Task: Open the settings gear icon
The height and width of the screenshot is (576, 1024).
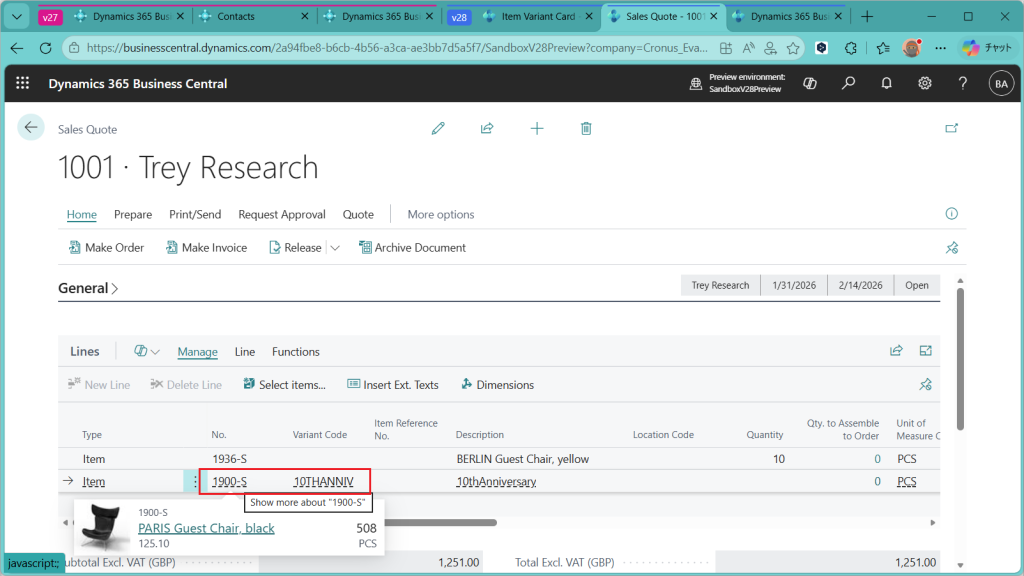Action: [x=925, y=84]
